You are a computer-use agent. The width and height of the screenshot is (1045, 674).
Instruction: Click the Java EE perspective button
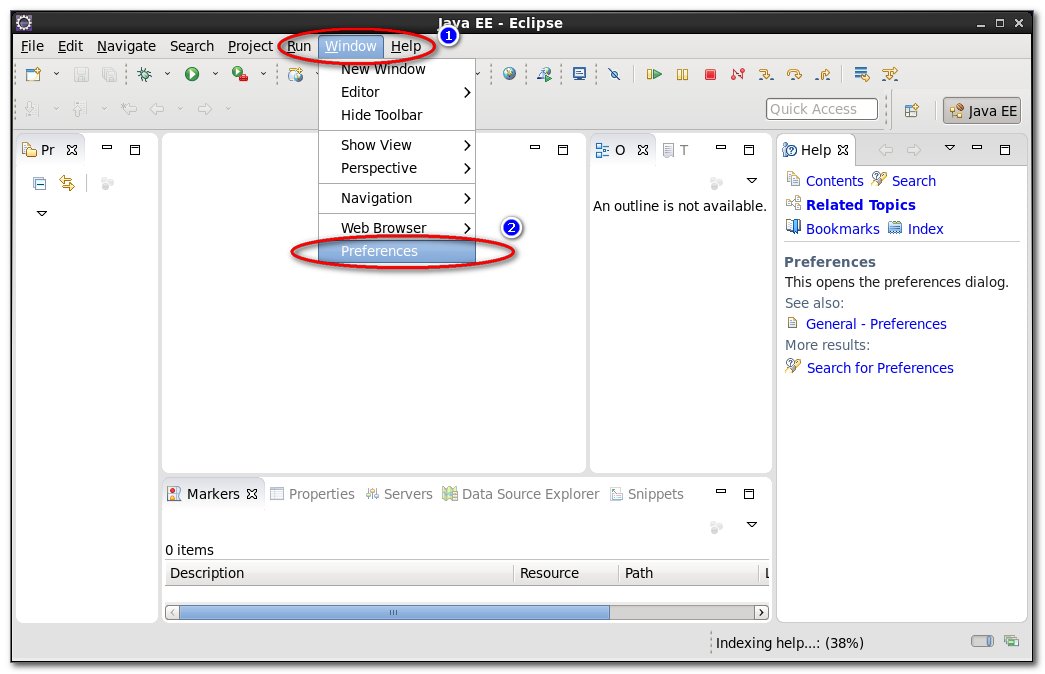point(982,111)
